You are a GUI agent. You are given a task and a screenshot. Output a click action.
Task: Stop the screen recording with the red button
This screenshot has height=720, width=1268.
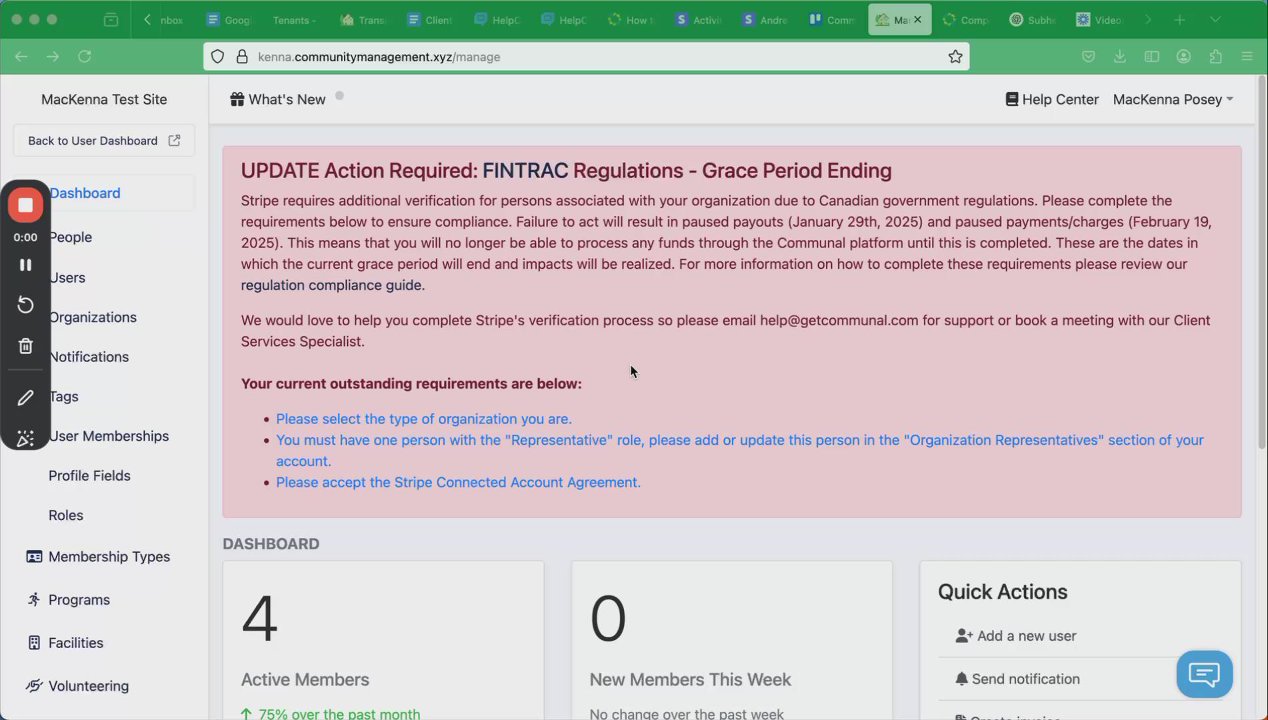[26, 205]
